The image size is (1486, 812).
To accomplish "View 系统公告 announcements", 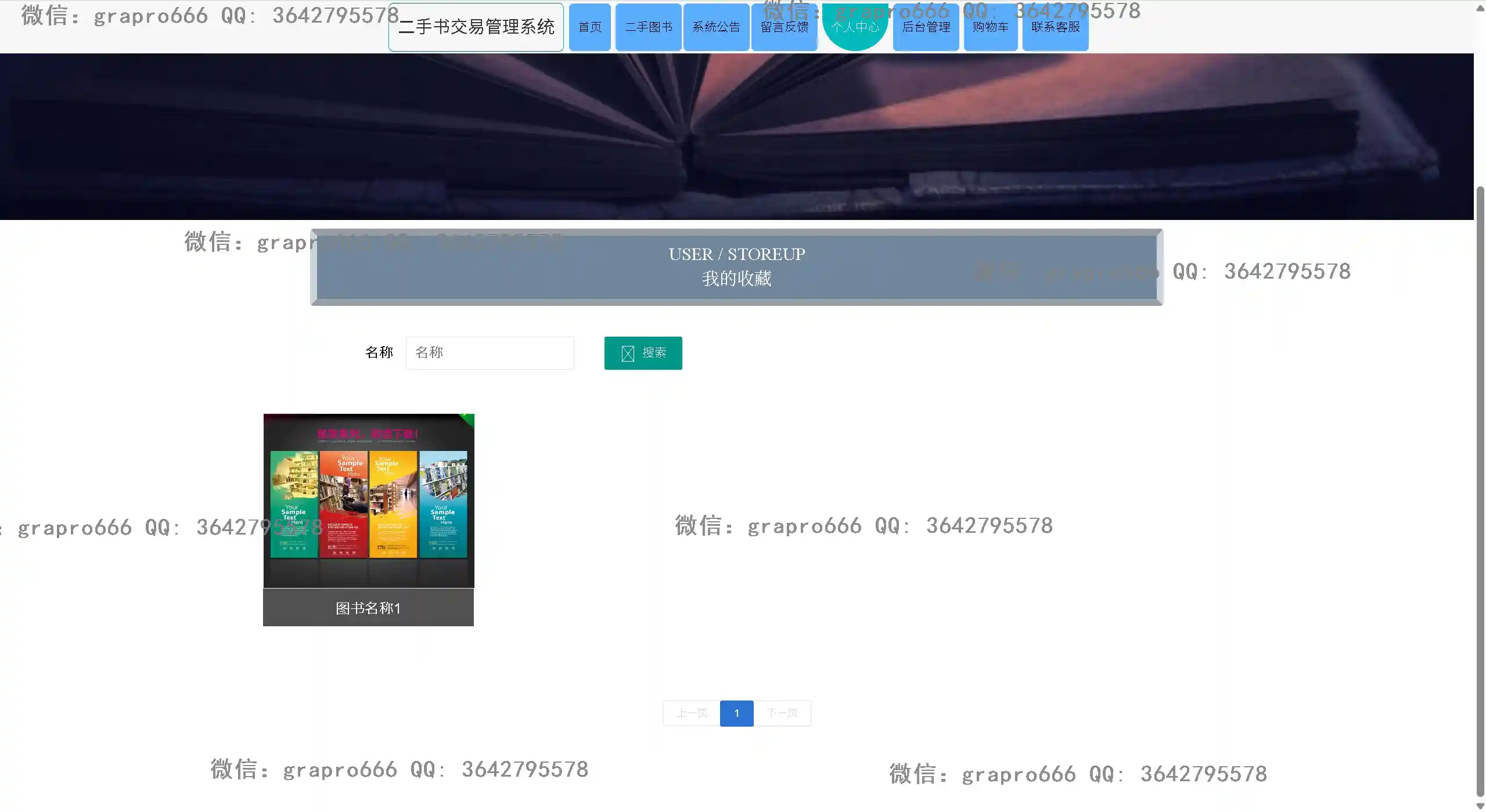I will 715,27.
